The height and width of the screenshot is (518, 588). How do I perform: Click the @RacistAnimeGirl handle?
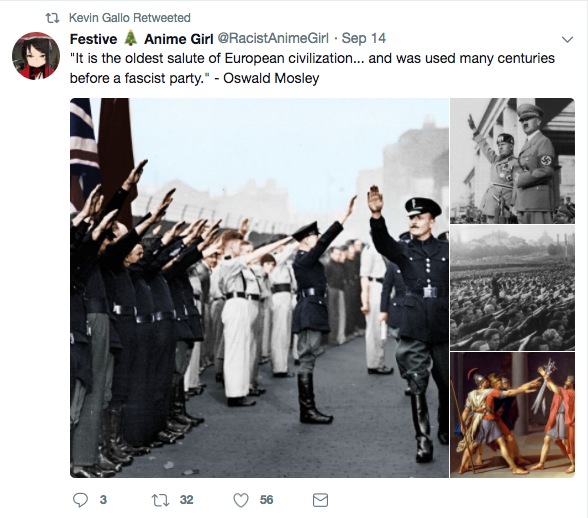point(273,38)
